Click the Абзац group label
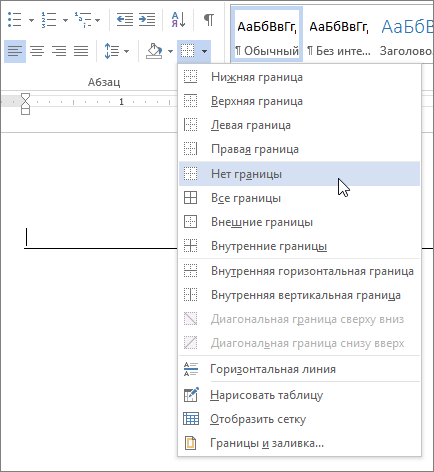Image resolution: width=434 pixels, height=472 pixels. pos(104,82)
